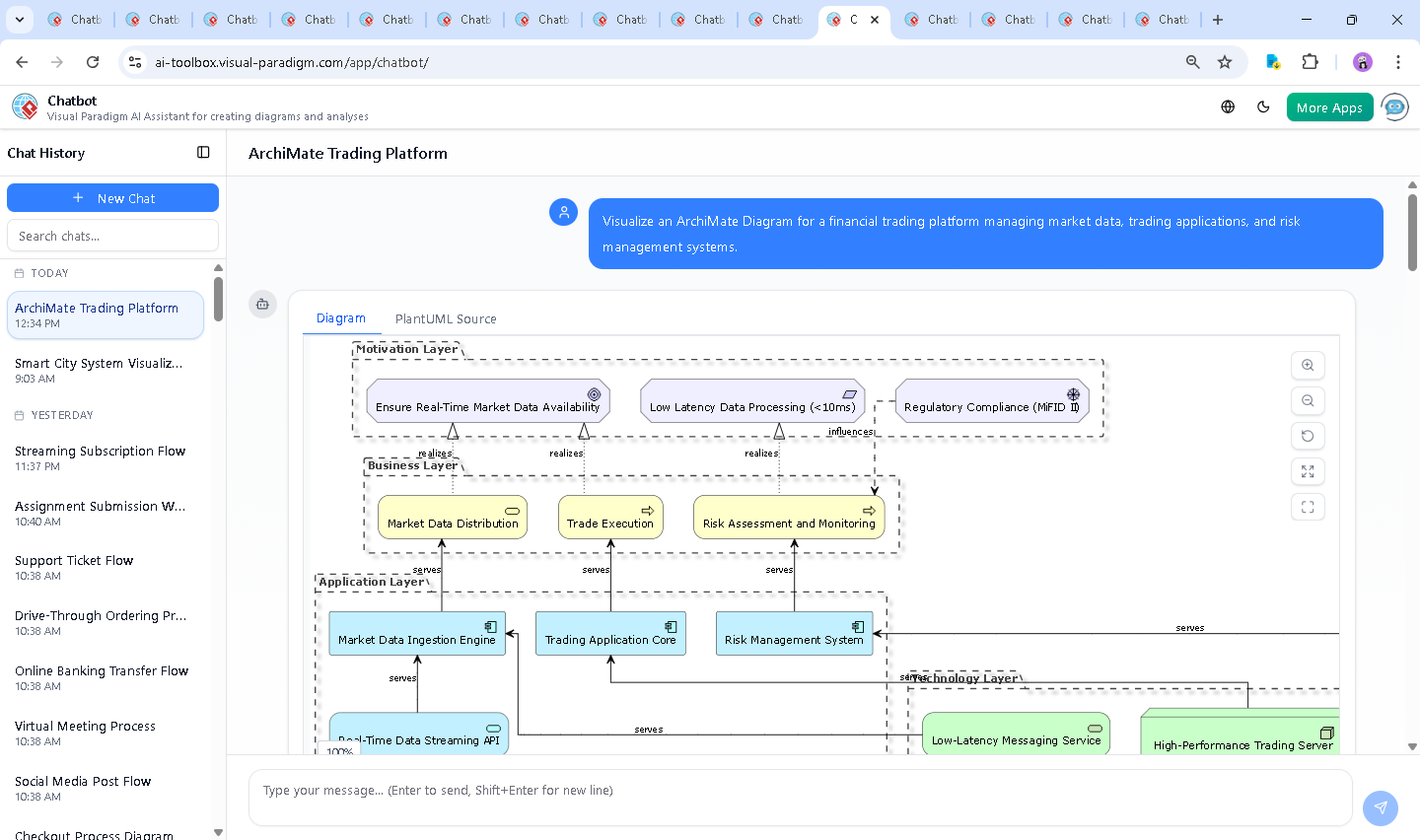Expand the diagram to fullscreen

click(1308, 471)
